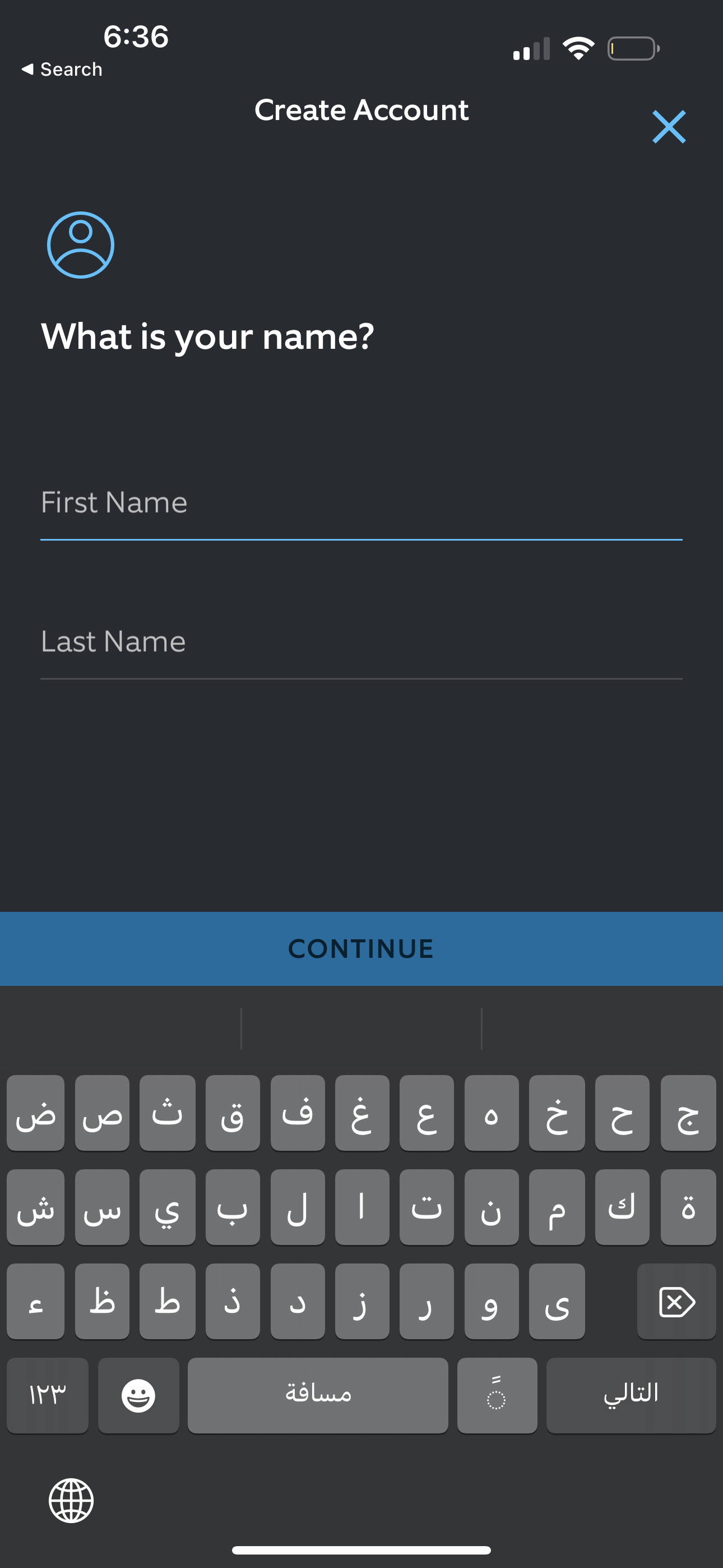Select the First Name input field

(361, 502)
